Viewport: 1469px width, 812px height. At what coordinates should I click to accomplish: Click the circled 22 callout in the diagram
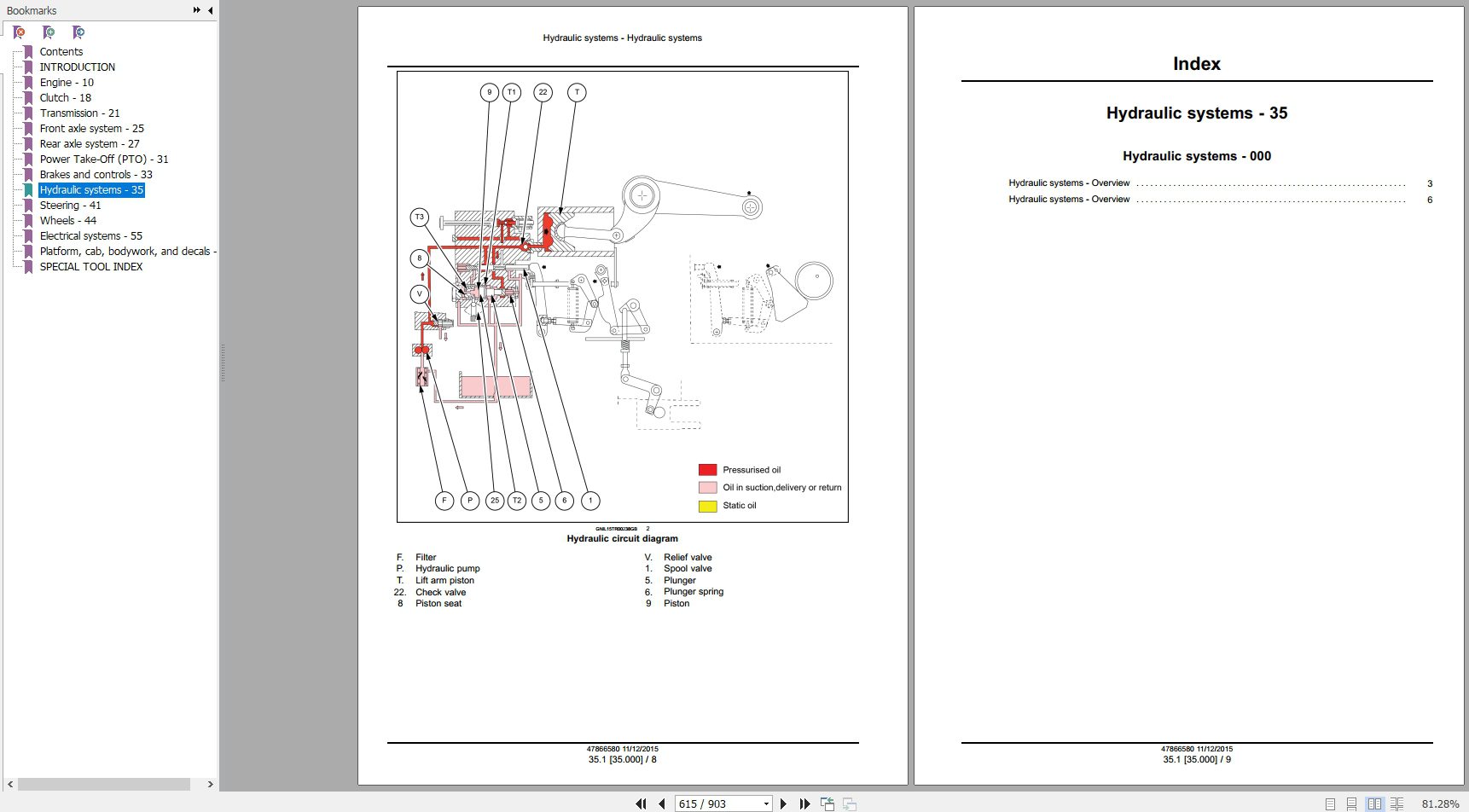(543, 92)
